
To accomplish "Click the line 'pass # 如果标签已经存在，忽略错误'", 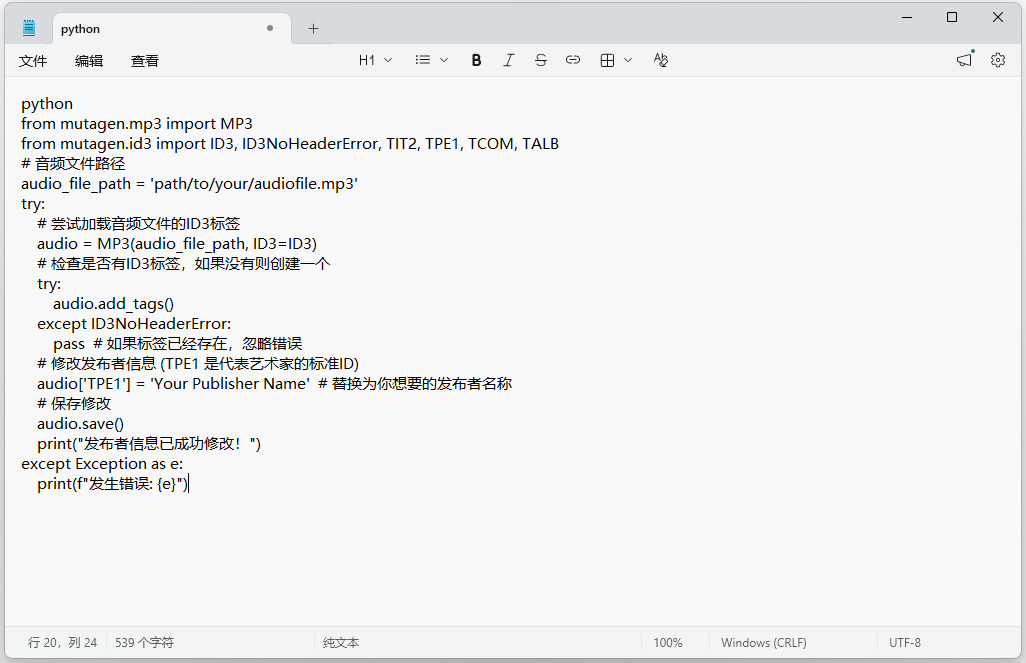I will [177, 344].
